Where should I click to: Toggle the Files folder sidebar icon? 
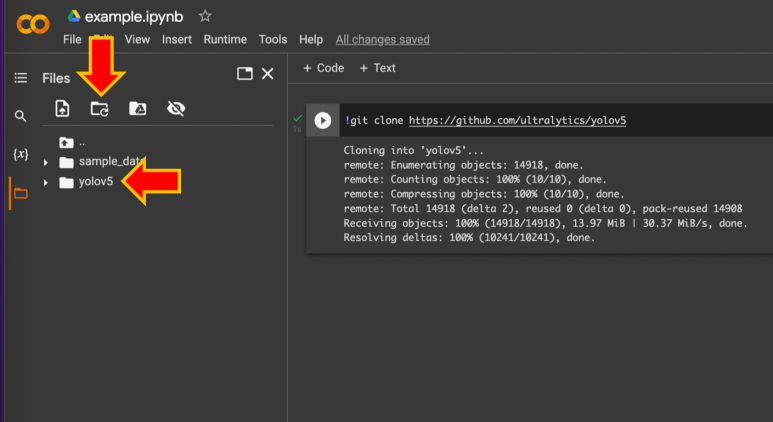click(x=20, y=193)
